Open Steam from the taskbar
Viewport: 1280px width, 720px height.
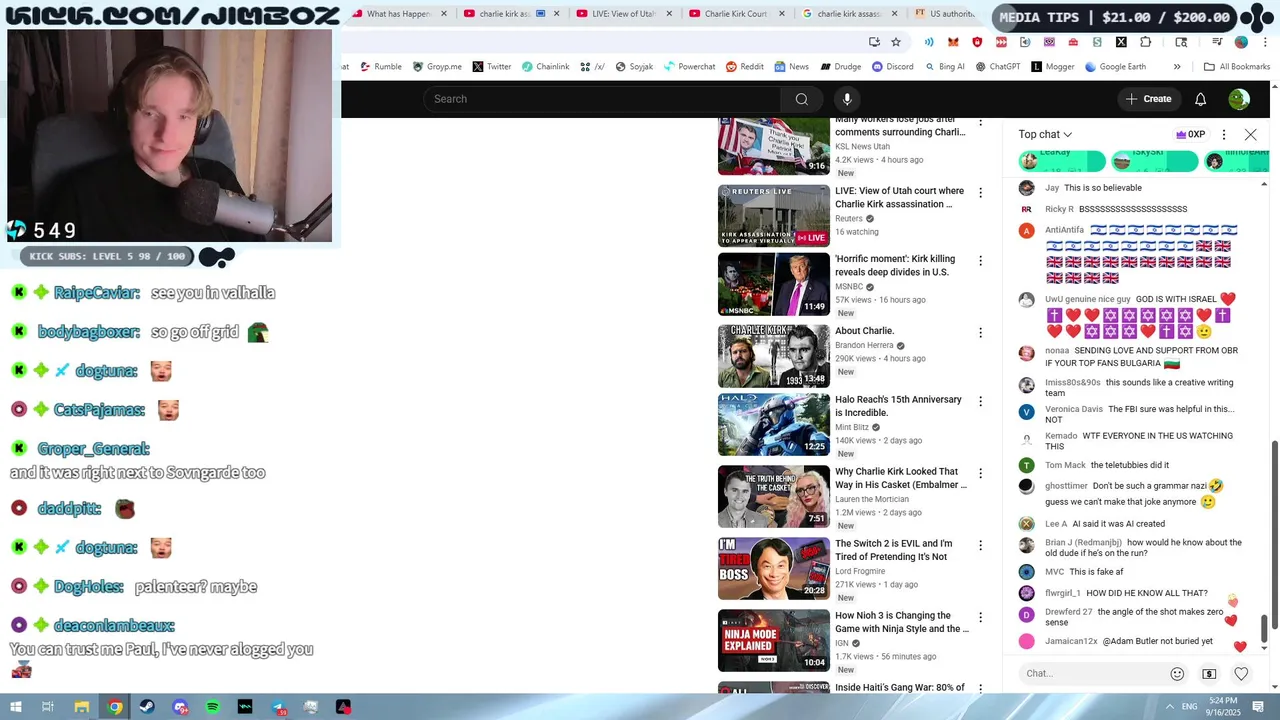click(x=147, y=707)
